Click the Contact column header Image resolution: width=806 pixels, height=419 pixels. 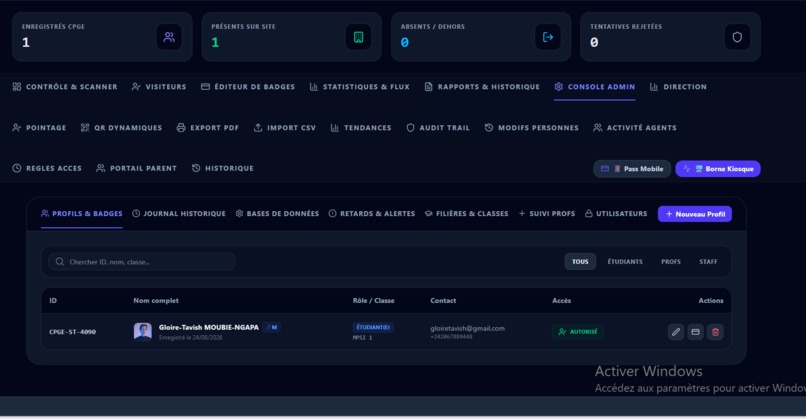(443, 300)
